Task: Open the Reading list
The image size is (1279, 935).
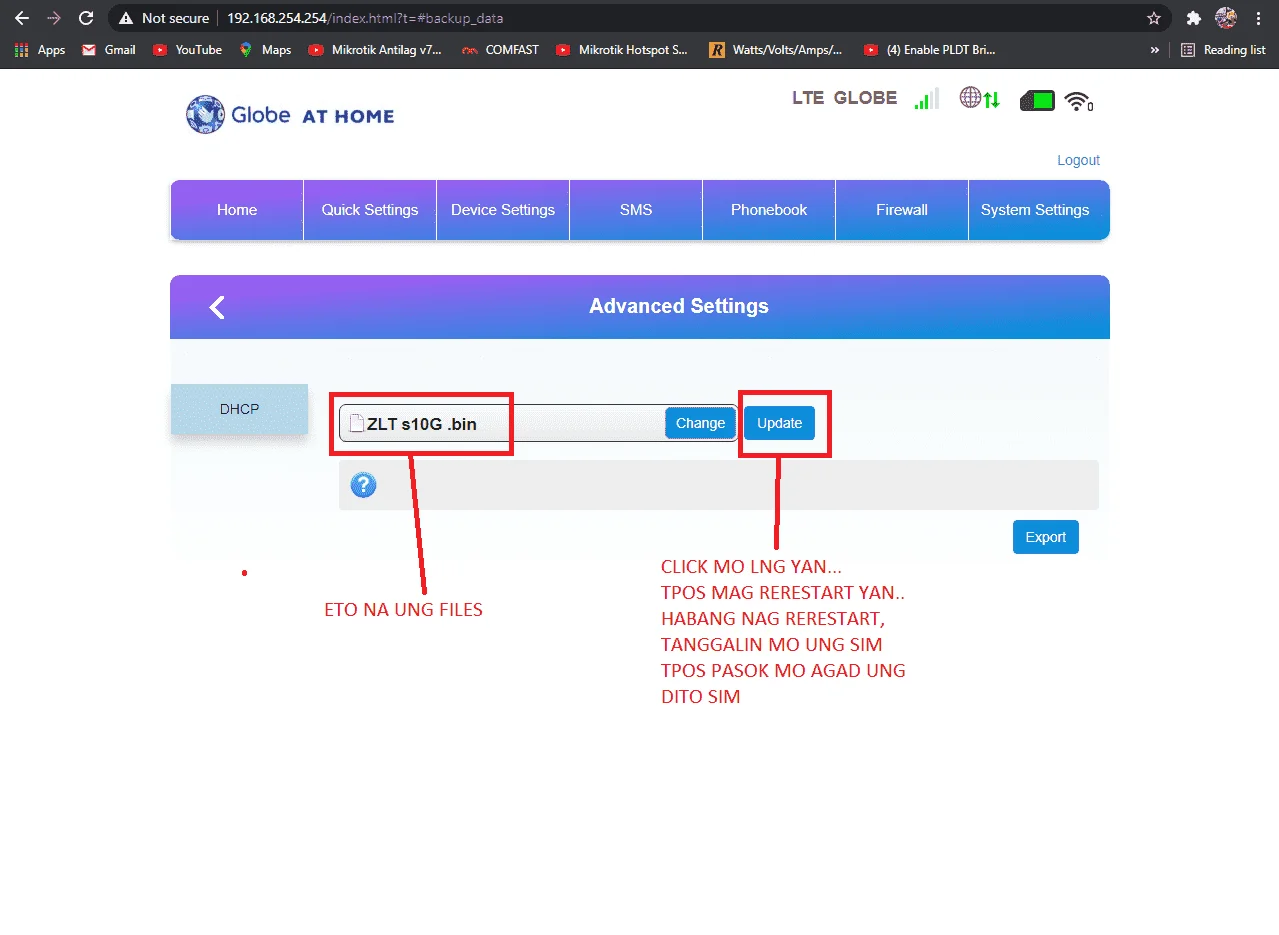Action: 1223,49
